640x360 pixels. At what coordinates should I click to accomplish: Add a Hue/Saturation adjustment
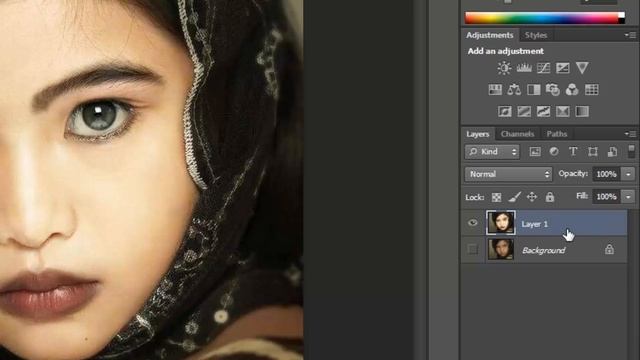point(495,90)
